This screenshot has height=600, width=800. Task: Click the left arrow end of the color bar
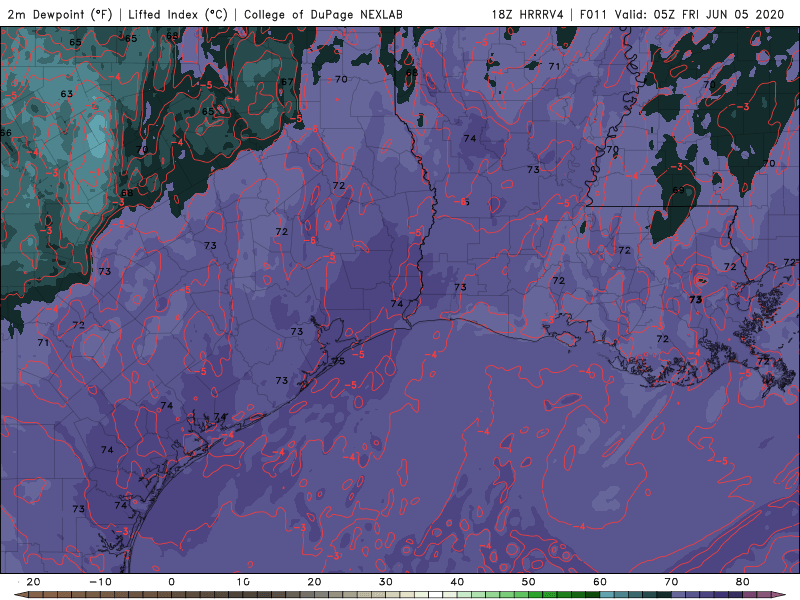click(20, 595)
